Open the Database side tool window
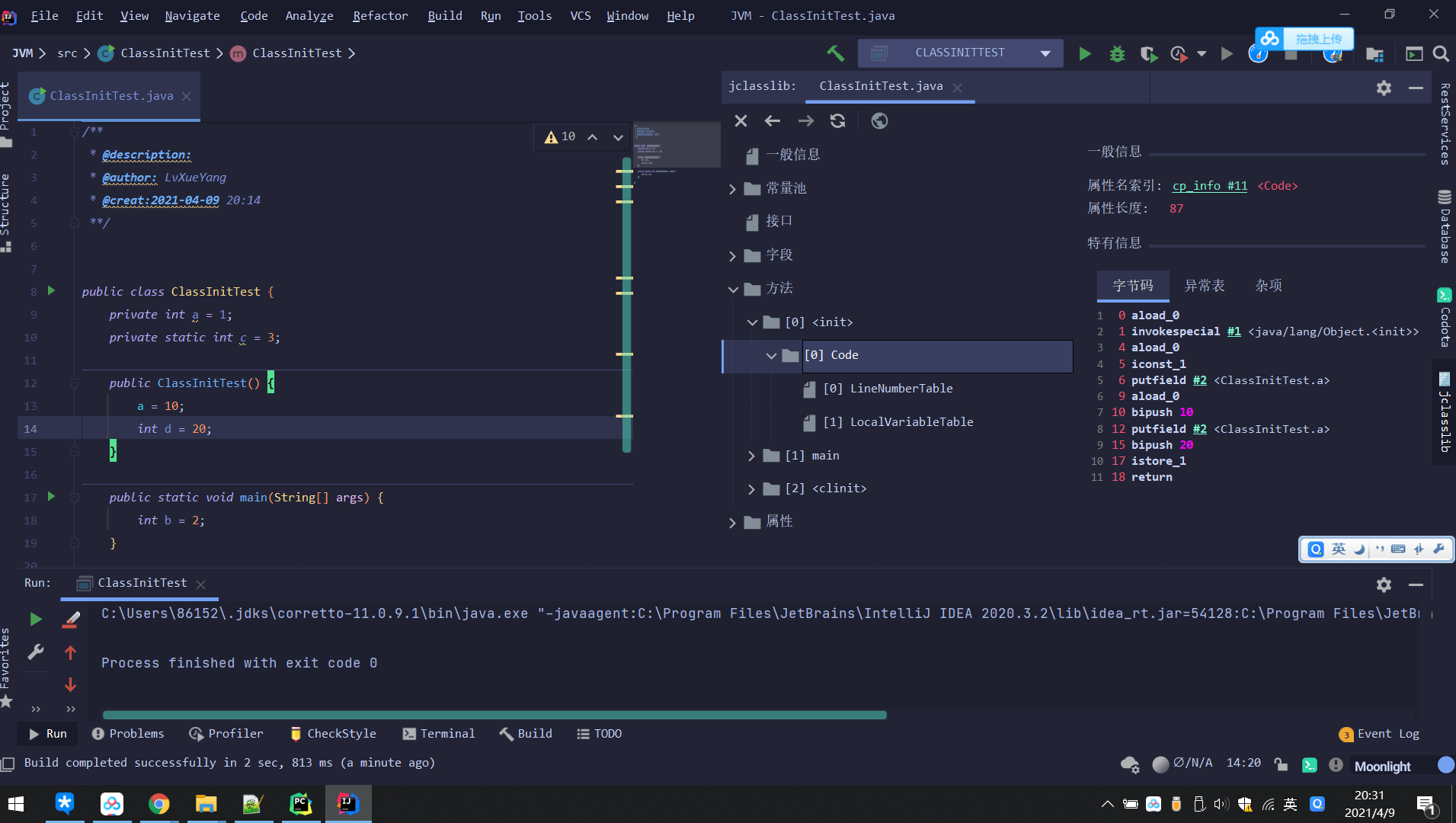Viewport: 1456px width, 823px height. click(1445, 226)
